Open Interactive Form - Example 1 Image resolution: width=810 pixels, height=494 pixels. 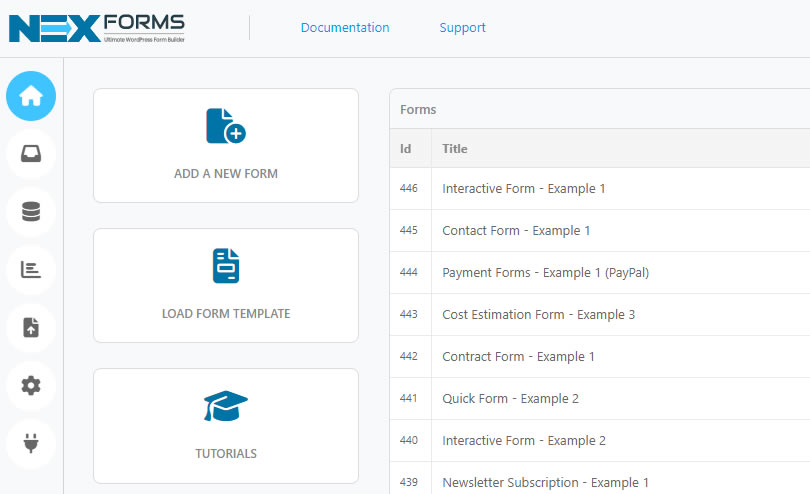point(523,189)
